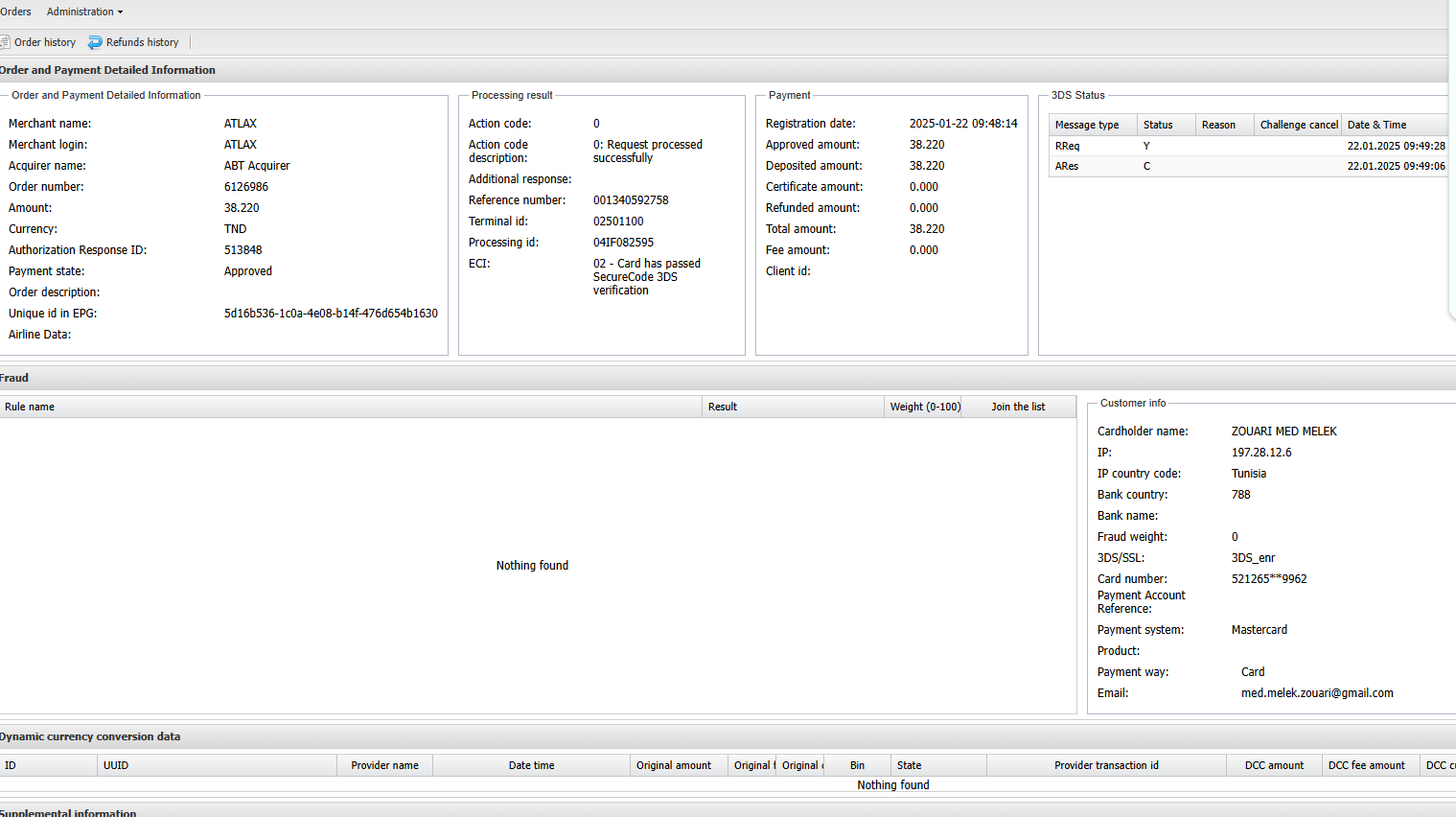Select the RReq row in 3DS Status
1456x817 pixels.
1067,146
